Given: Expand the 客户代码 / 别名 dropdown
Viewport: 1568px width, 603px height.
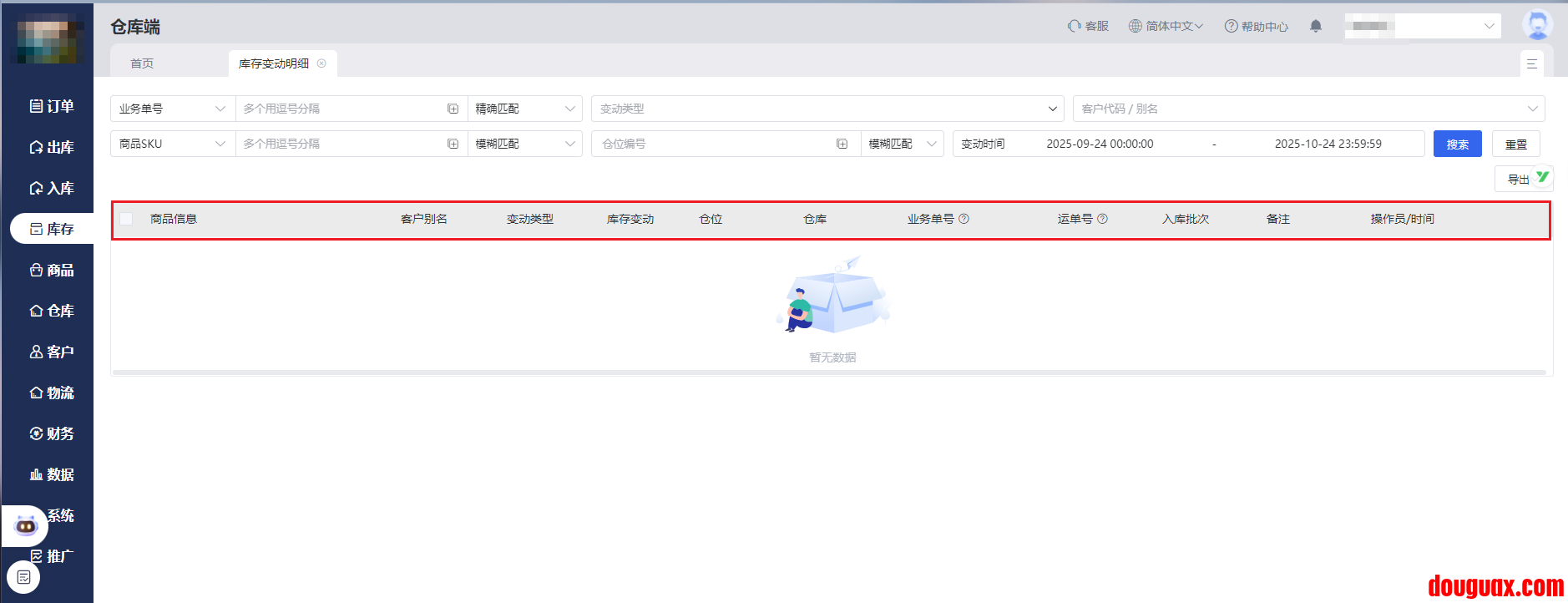Looking at the screenshot, I should [x=1308, y=109].
